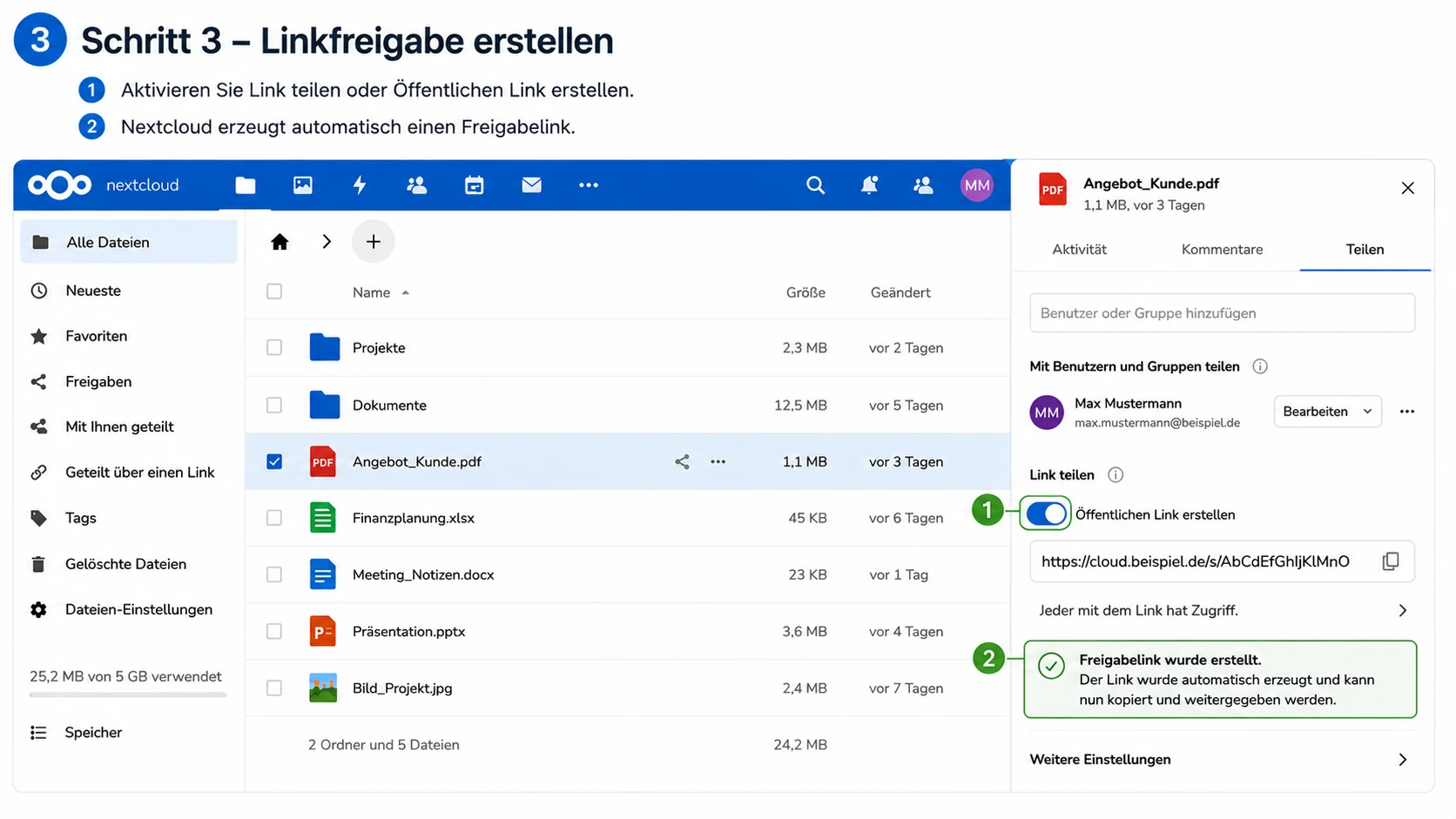Screen dimensions: 1456x819
Task: Open info icon beside Mit Benutzern und Gruppen teilen
Action: tap(1260, 366)
